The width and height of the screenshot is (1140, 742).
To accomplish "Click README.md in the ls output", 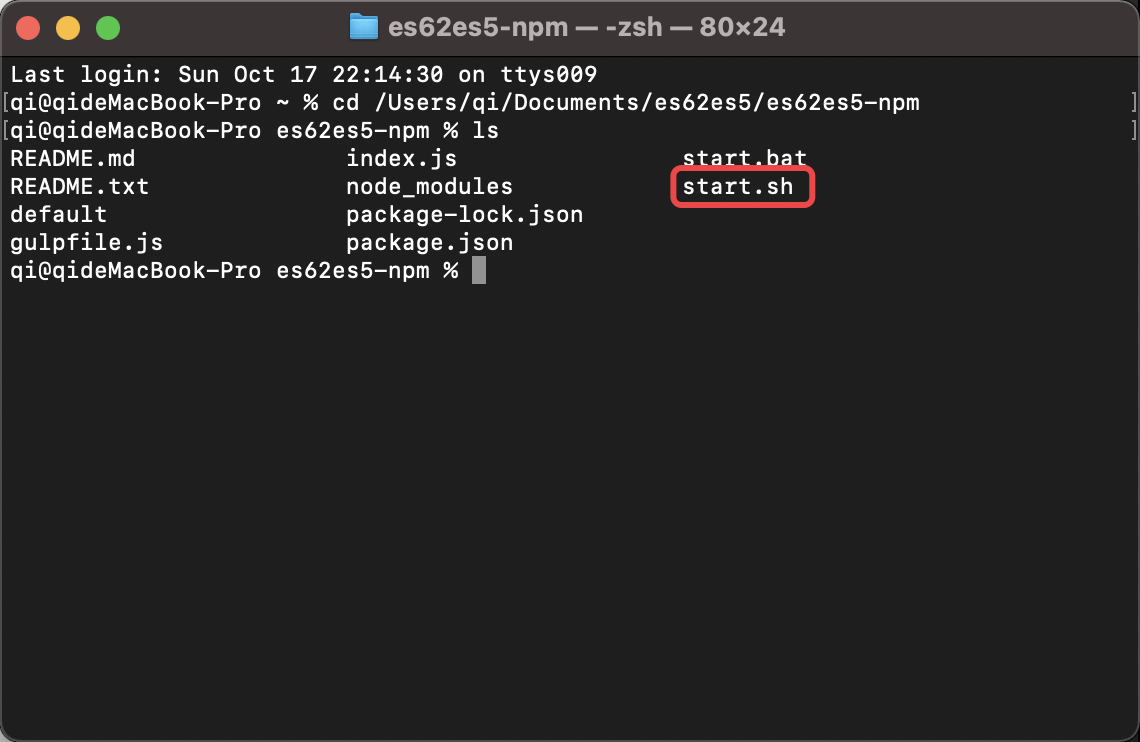I will [72, 159].
